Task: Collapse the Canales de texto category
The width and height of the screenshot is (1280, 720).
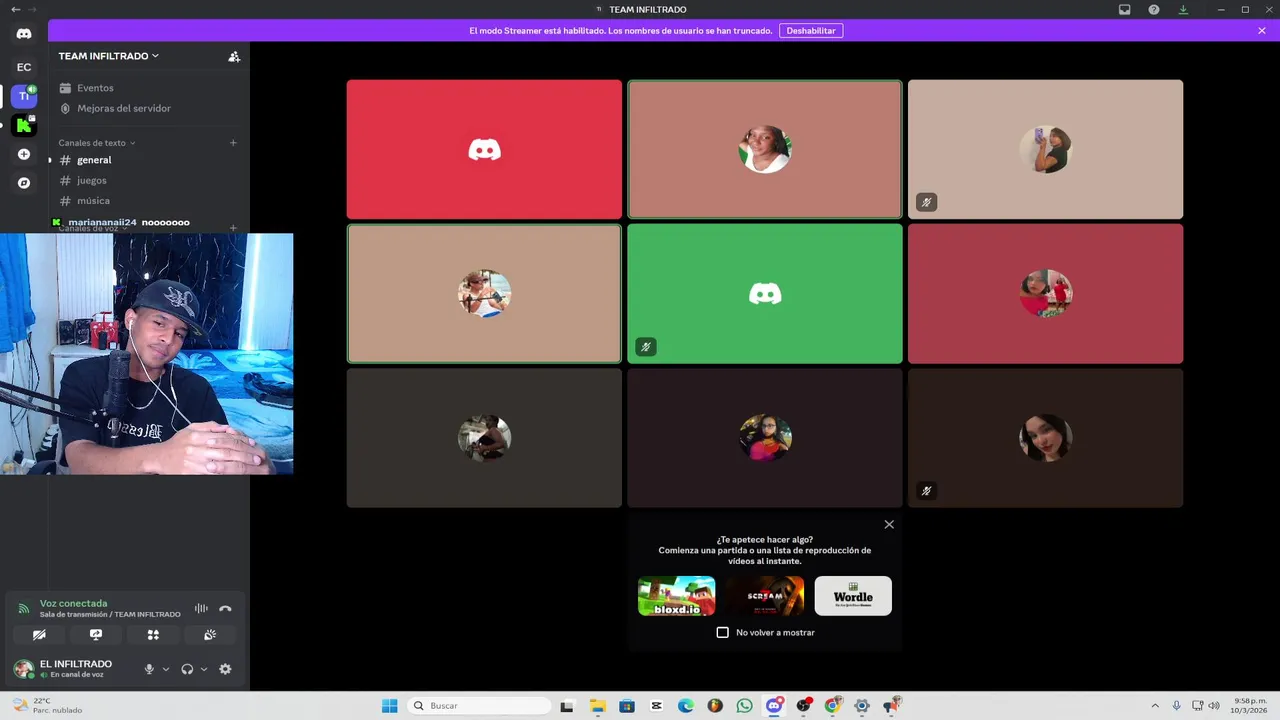Action: click(96, 143)
